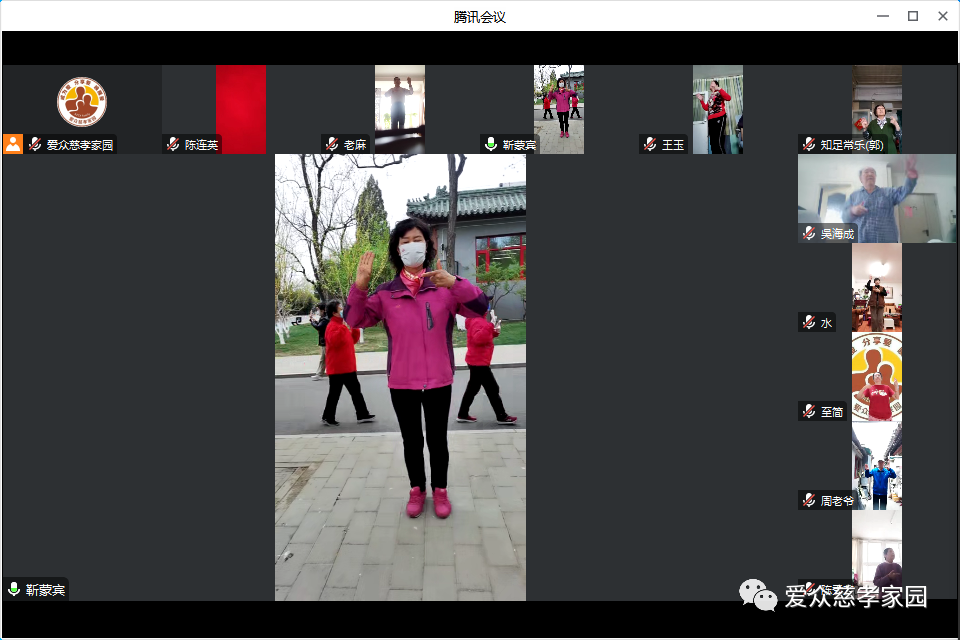
Task: Minimize the 腾讯会议 meeting window
Action: click(882, 16)
